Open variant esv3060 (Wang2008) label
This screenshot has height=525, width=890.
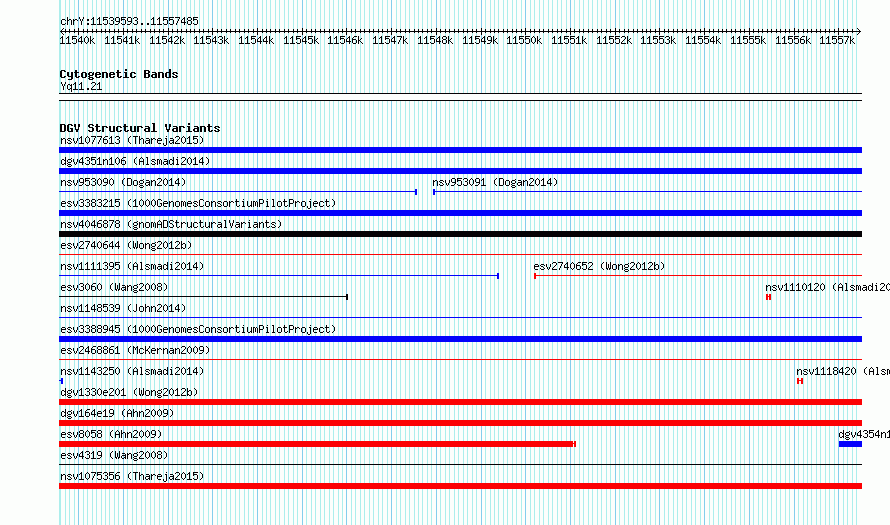click(114, 287)
